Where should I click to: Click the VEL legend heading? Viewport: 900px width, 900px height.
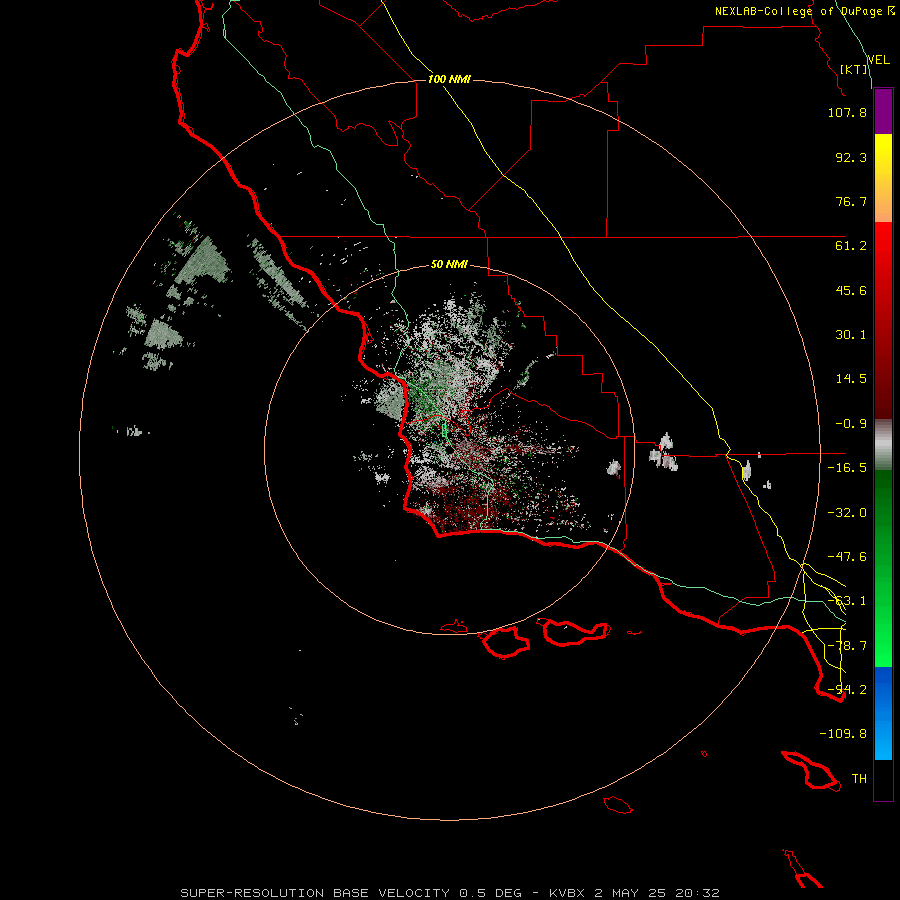click(x=878, y=60)
